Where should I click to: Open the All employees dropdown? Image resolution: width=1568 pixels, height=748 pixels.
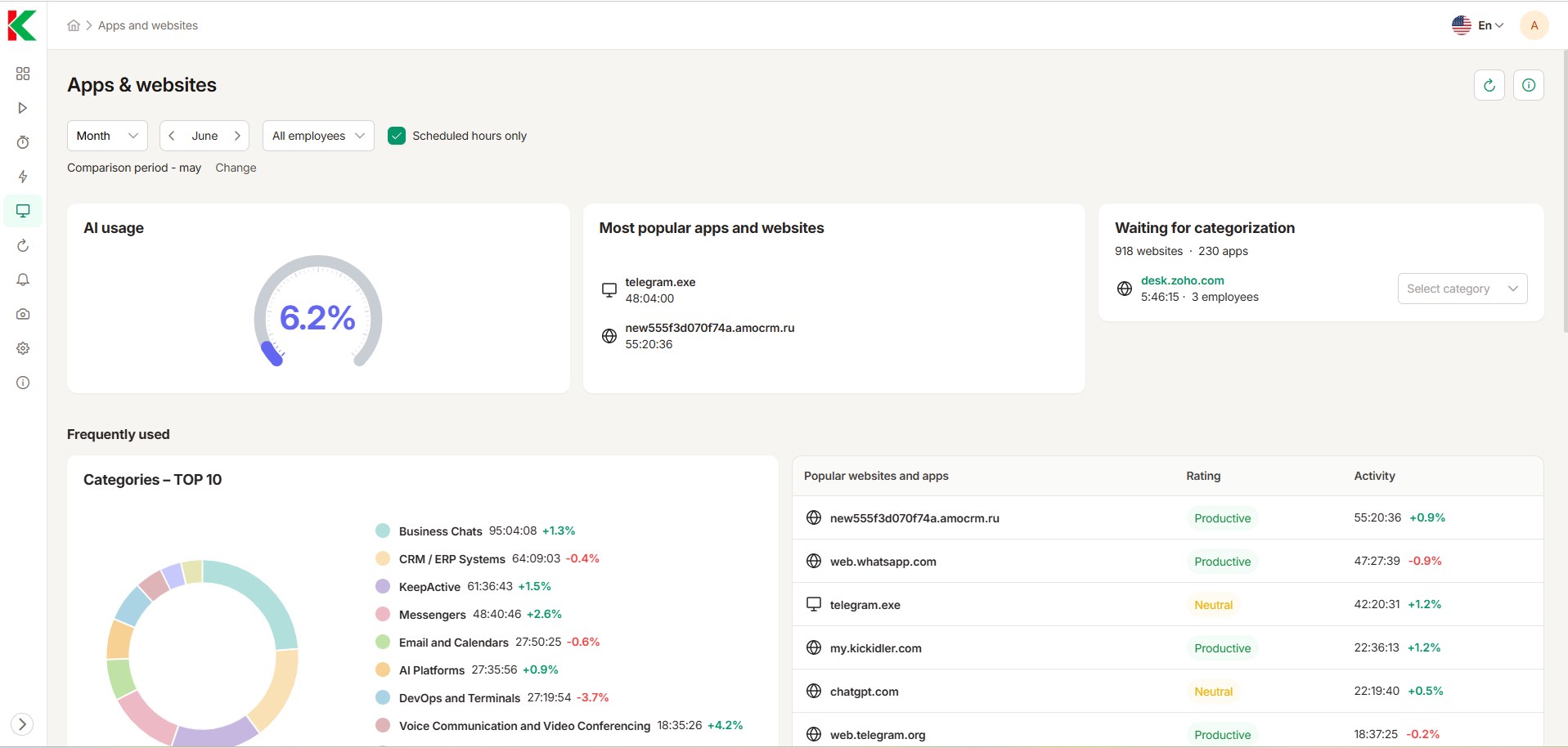tap(318, 136)
